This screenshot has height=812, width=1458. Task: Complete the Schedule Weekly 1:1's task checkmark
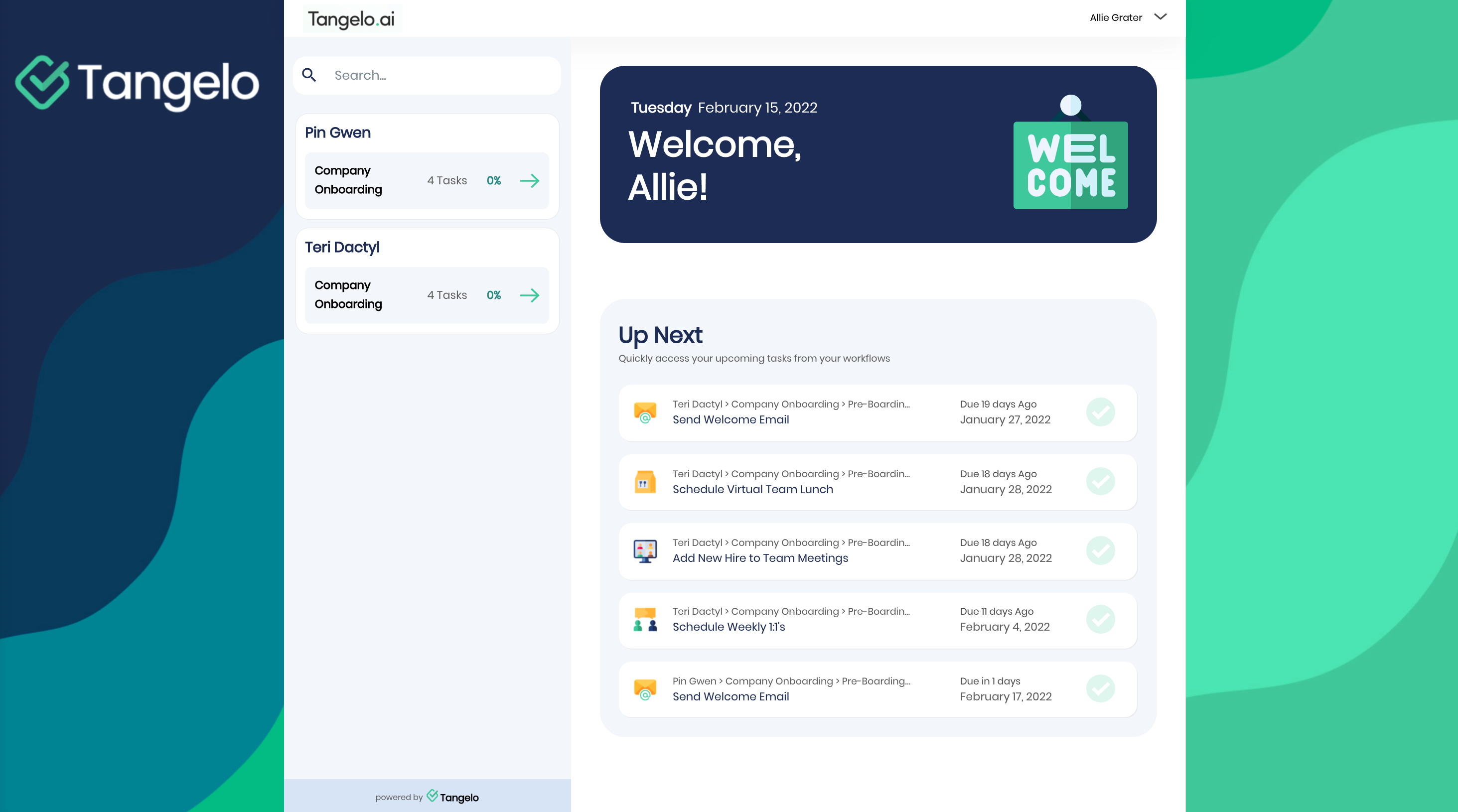click(x=1100, y=620)
